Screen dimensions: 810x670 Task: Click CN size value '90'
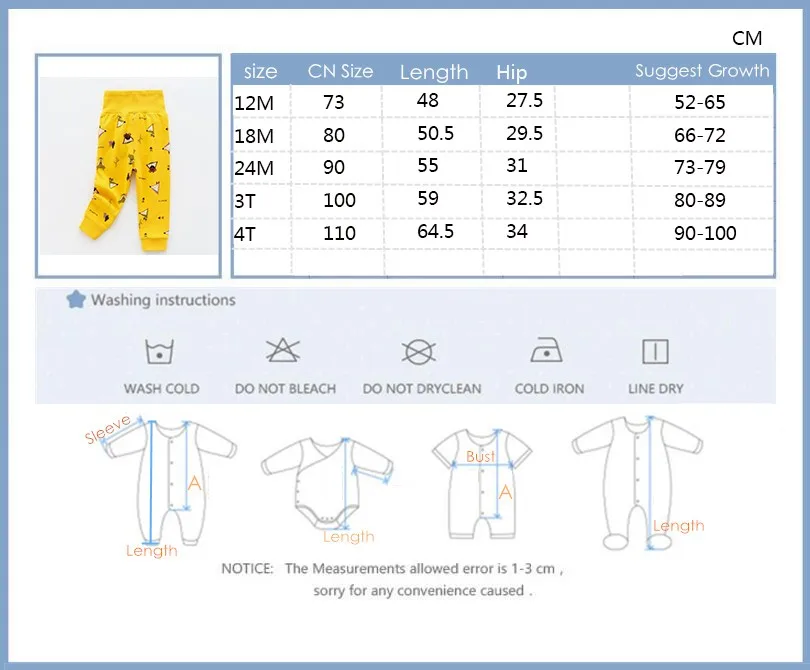tap(334, 167)
